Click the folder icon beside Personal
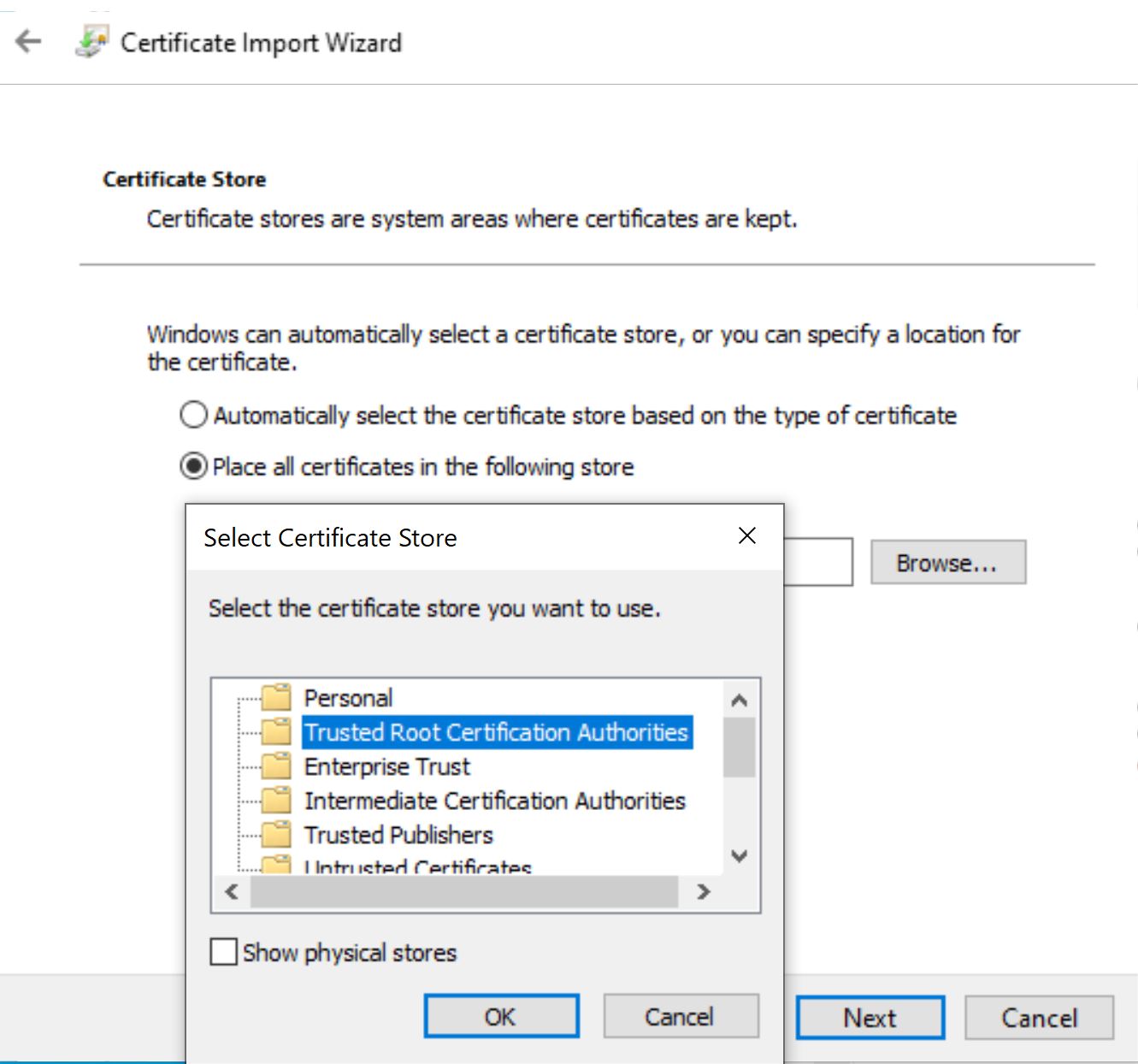 tap(275, 697)
